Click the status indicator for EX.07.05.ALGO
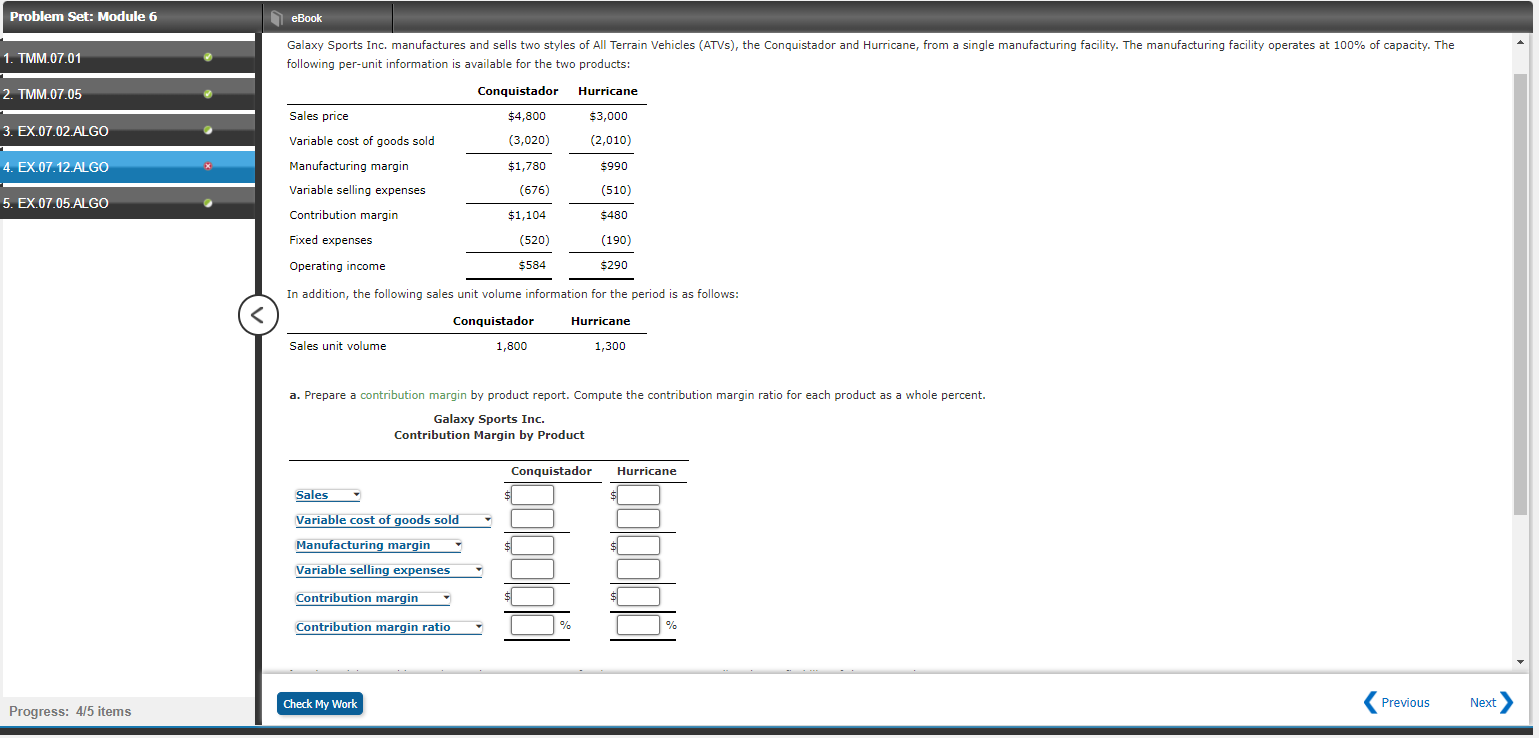The width and height of the screenshot is (1539, 738). coord(207,202)
